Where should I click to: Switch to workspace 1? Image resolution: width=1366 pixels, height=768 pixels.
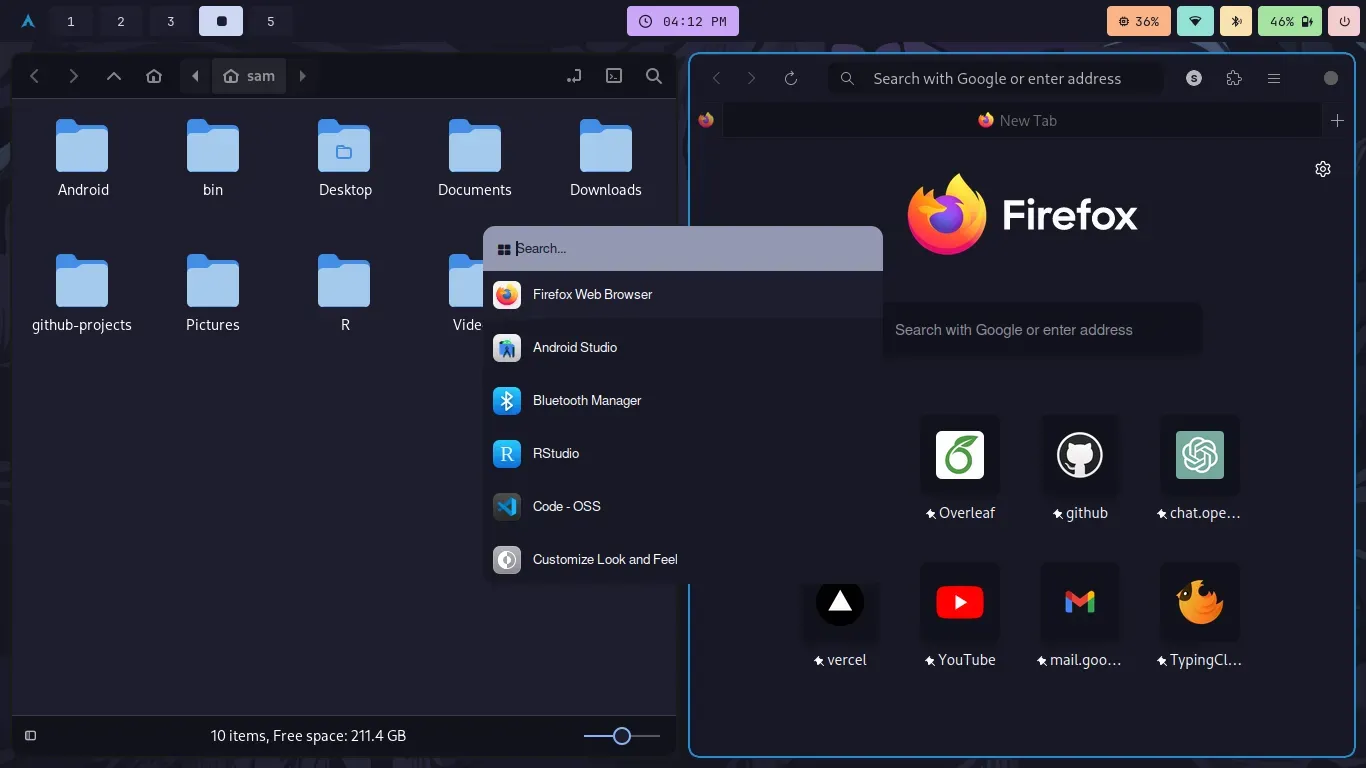[x=71, y=21]
